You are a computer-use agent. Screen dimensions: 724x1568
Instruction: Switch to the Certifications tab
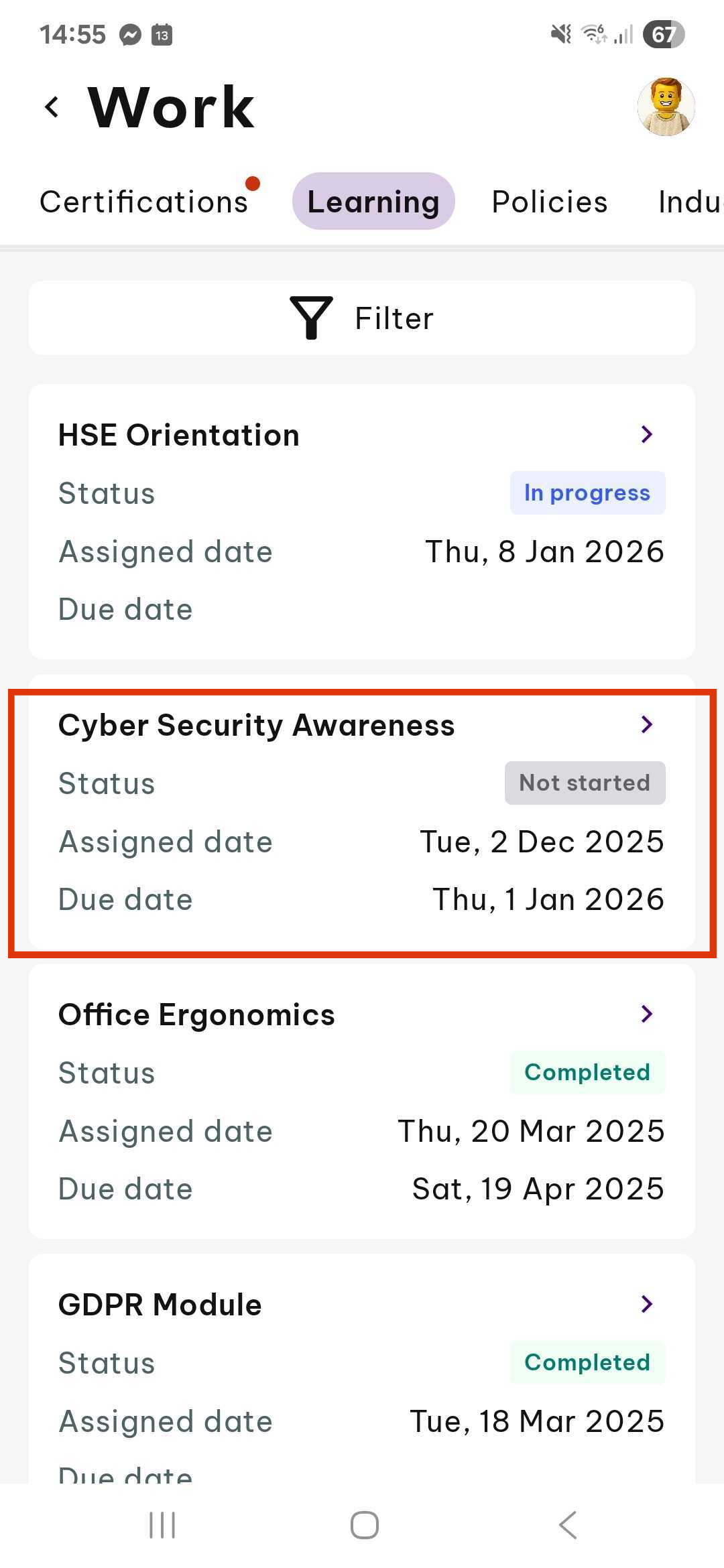coord(144,202)
